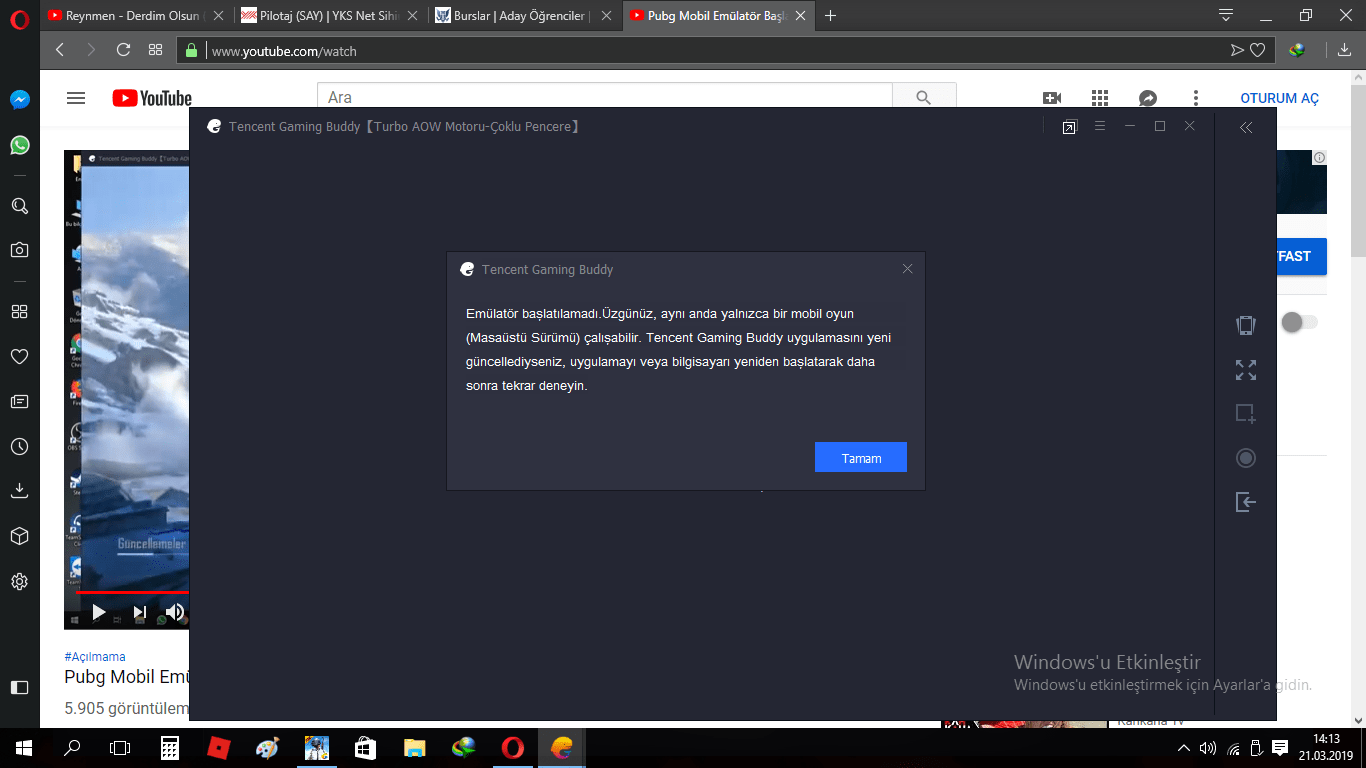The height and width of the screenshot is (768, 1366).
Task: Open a new browser tab
Action: [830, 16]
